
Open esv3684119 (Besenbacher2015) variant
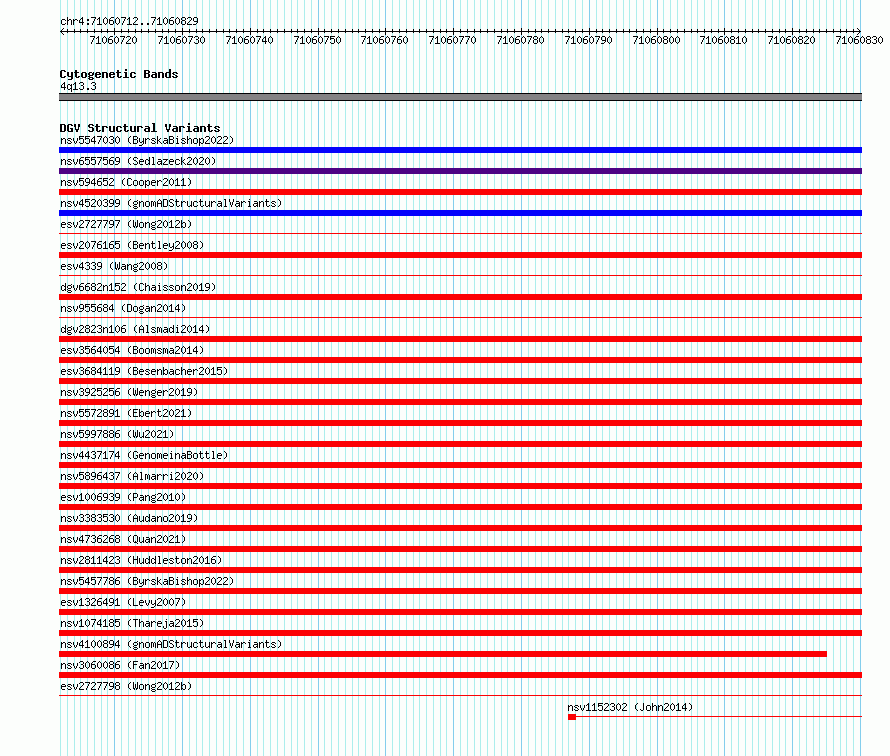tap(144, 371)
